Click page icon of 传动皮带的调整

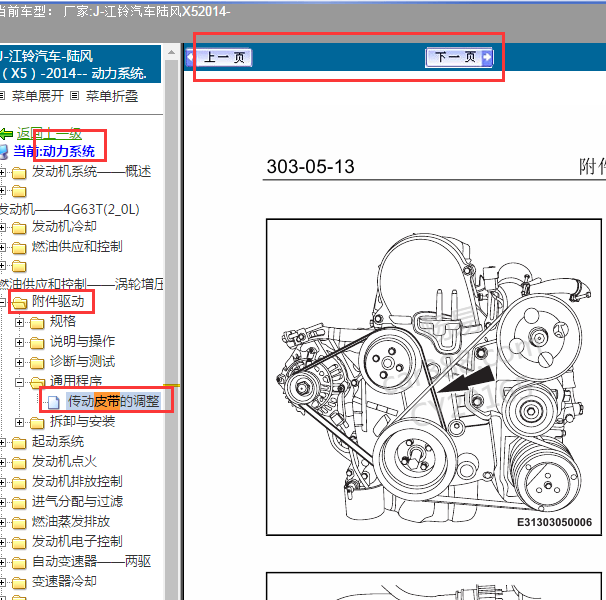coord(53,402)
